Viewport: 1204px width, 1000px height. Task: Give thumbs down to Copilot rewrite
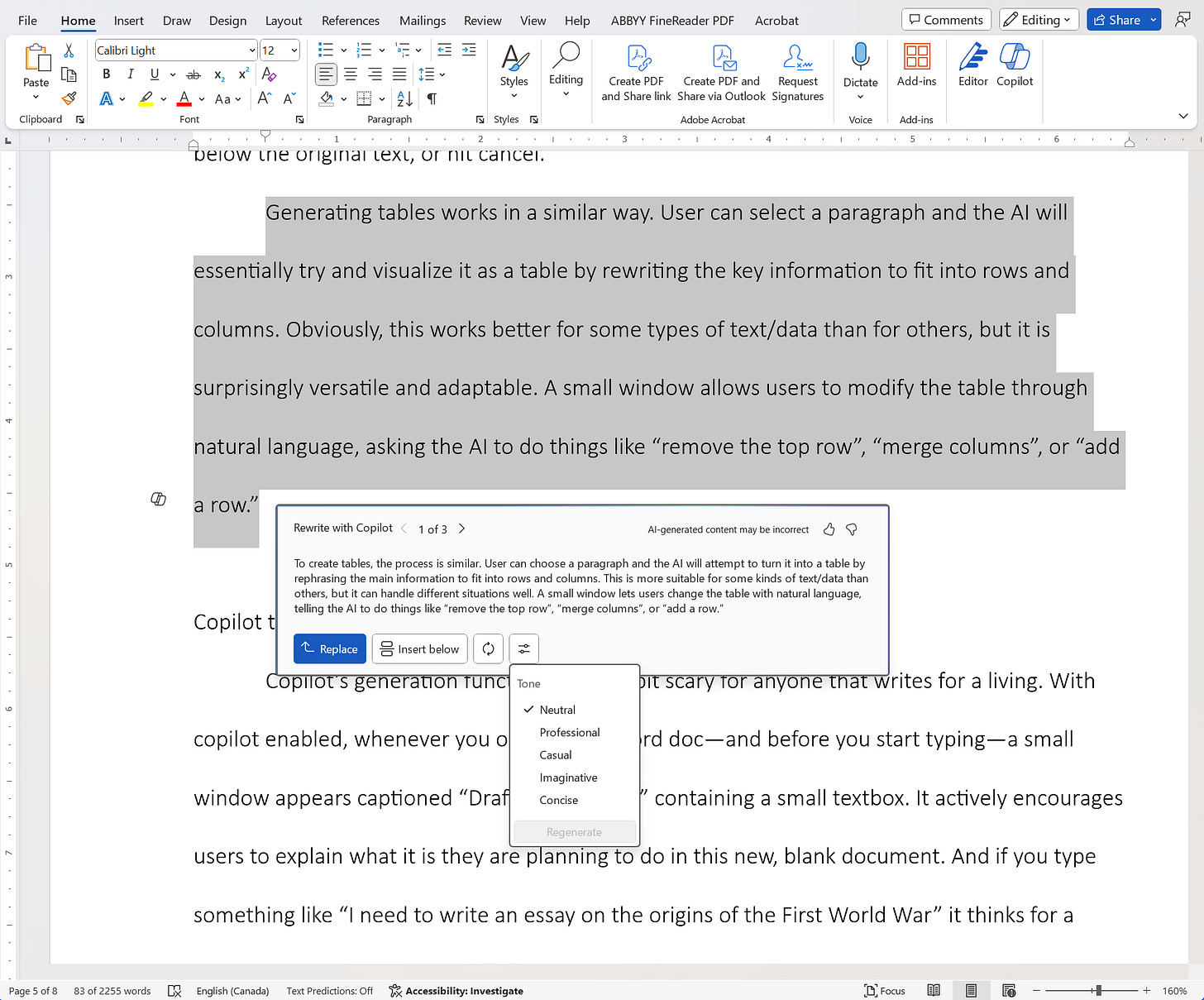[x=852, y=529]
